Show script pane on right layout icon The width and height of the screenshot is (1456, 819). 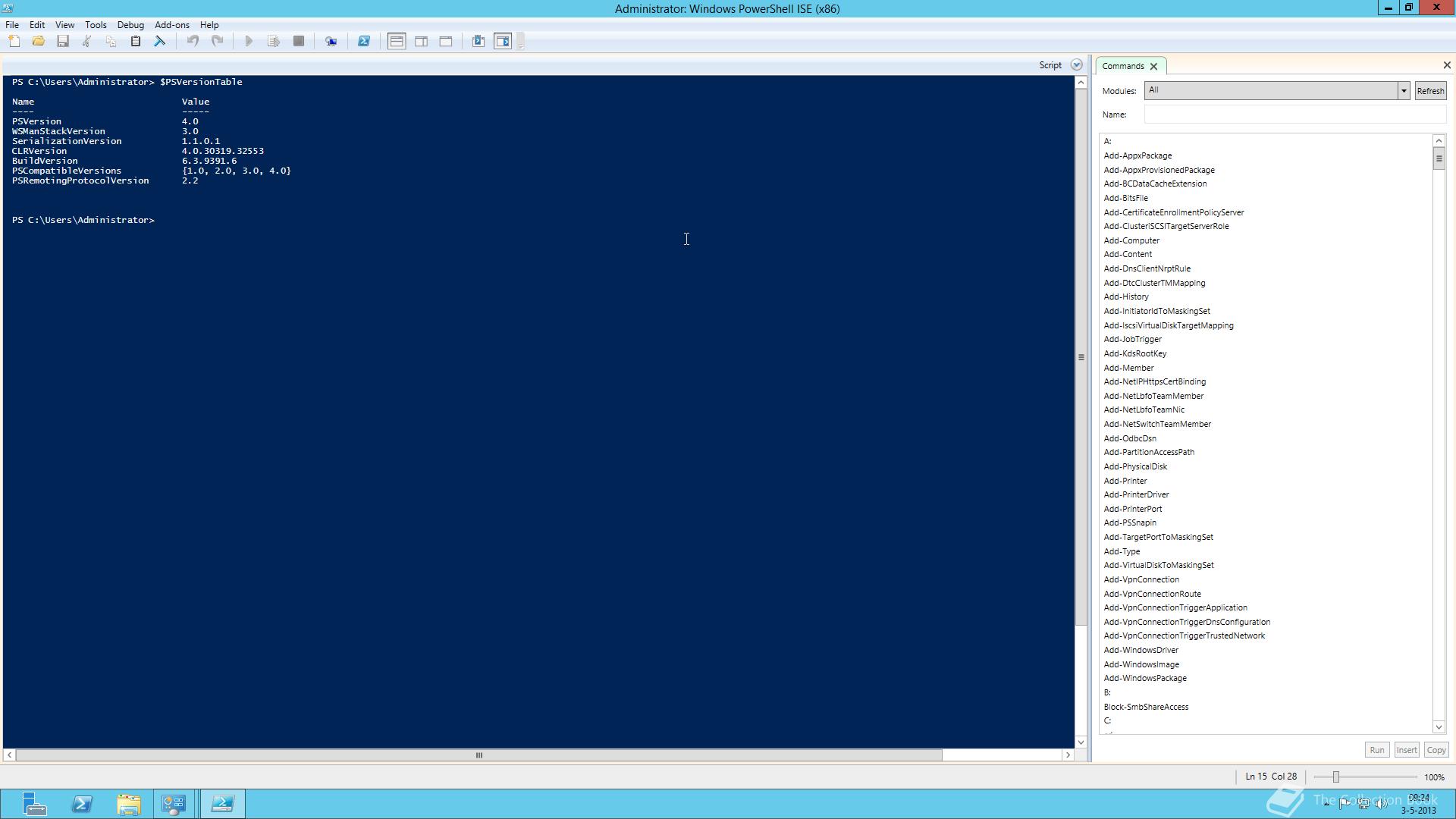(422, 42)
